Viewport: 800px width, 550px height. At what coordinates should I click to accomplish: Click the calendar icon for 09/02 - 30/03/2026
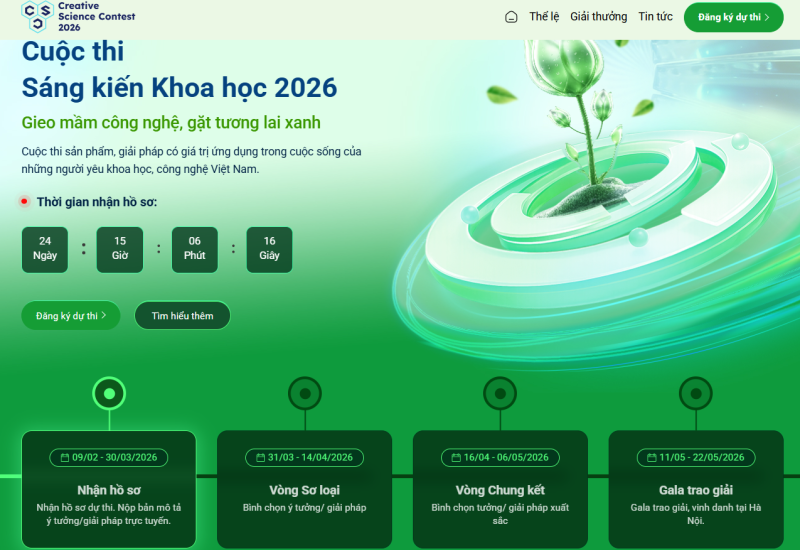(64, 458)
